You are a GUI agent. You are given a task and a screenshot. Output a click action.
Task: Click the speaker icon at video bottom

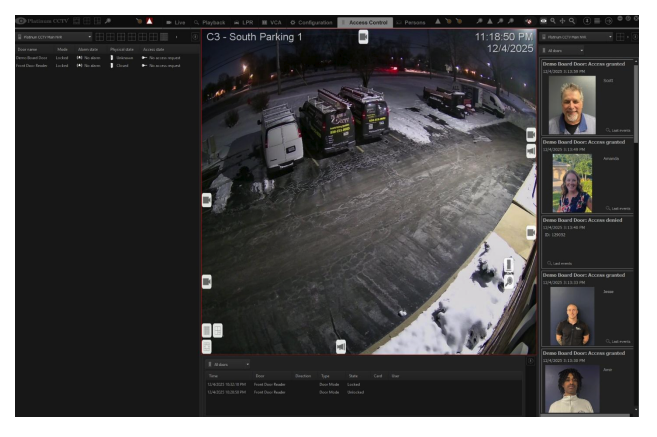pyautogui.click(x=341, y=346)
